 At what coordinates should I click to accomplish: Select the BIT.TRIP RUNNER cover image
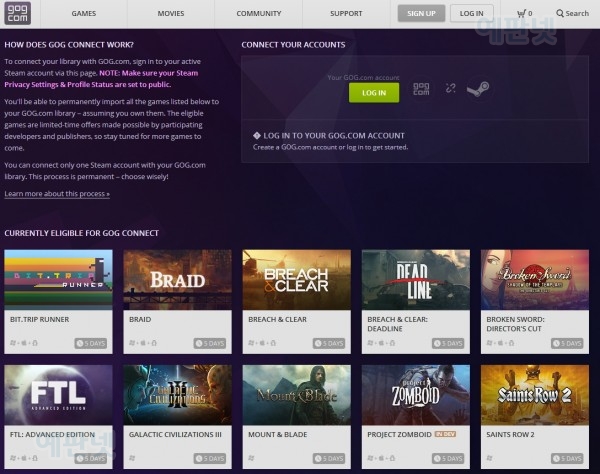point(59,280)
